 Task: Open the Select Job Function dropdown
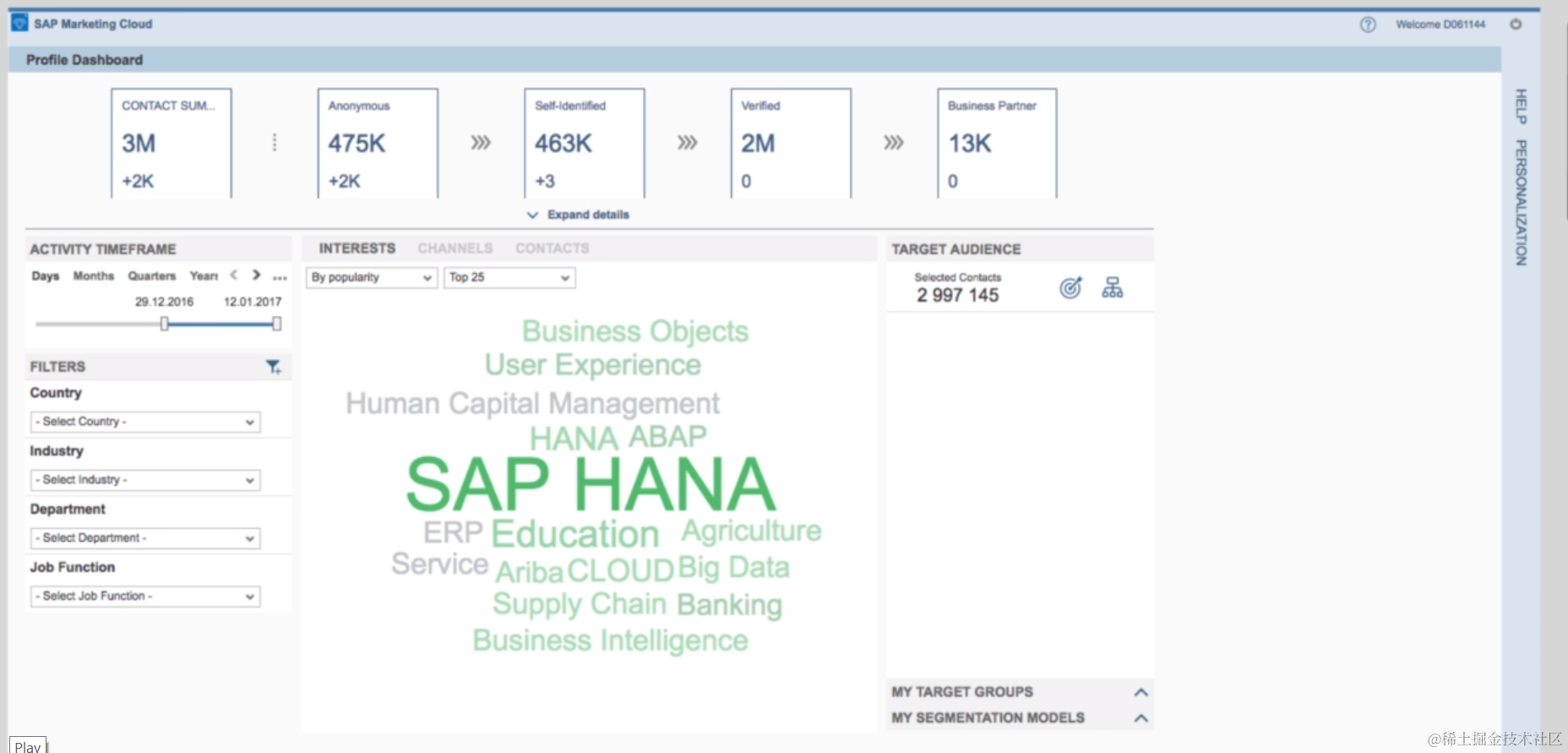[145, 597]
